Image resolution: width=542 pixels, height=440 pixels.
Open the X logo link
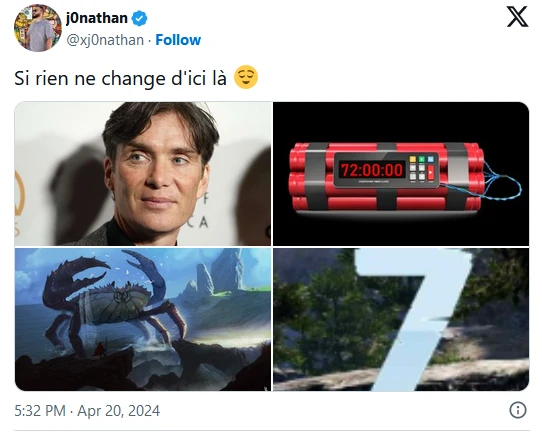517,16
